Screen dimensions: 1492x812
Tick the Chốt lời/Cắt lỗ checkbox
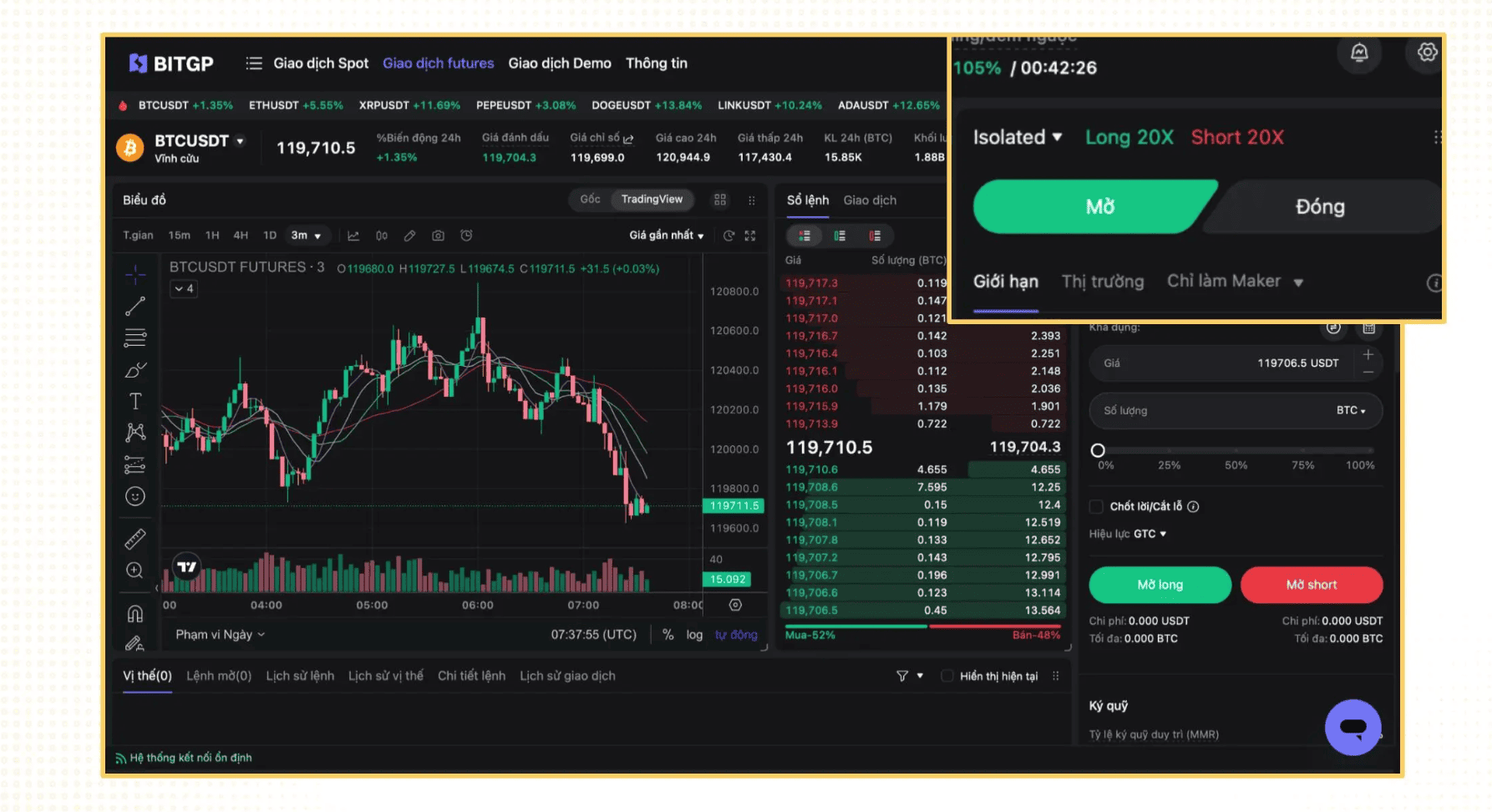[1096, 506]
